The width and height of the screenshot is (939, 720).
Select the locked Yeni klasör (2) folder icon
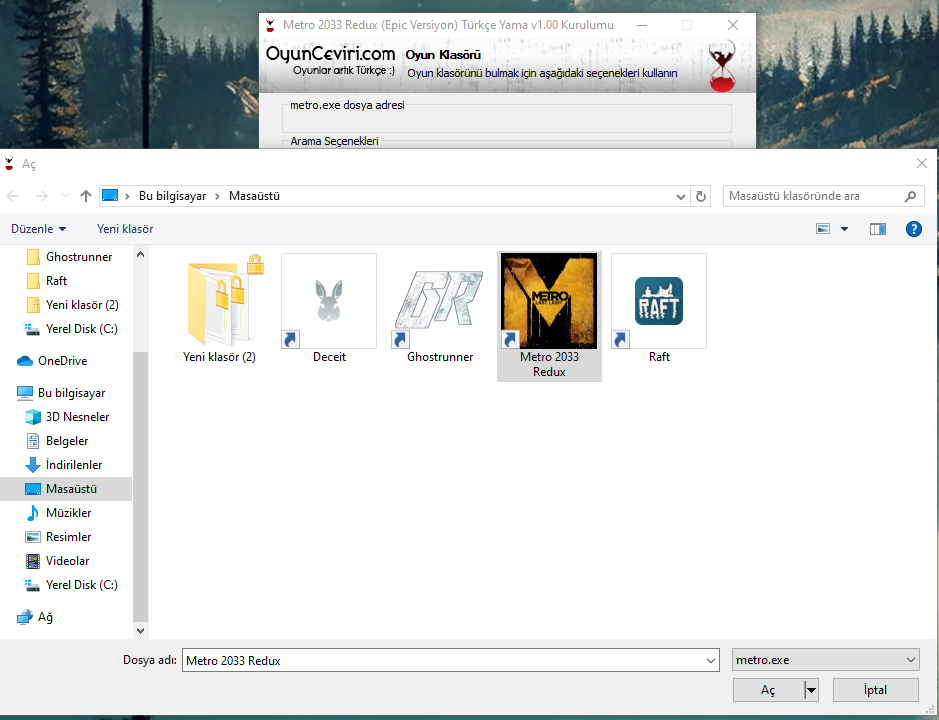click(x=223, y=301)
